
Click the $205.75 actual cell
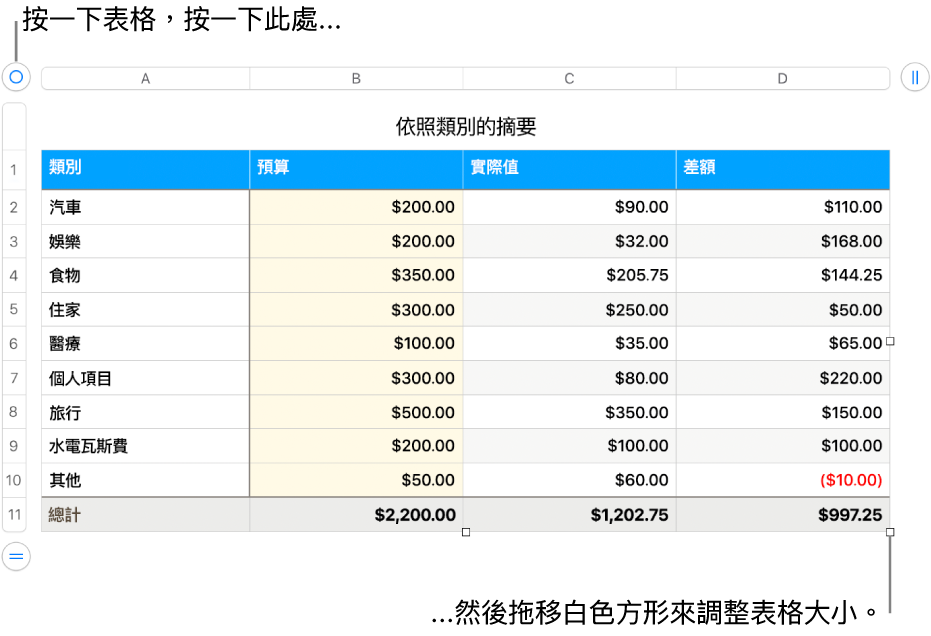[x=569, y=275]
